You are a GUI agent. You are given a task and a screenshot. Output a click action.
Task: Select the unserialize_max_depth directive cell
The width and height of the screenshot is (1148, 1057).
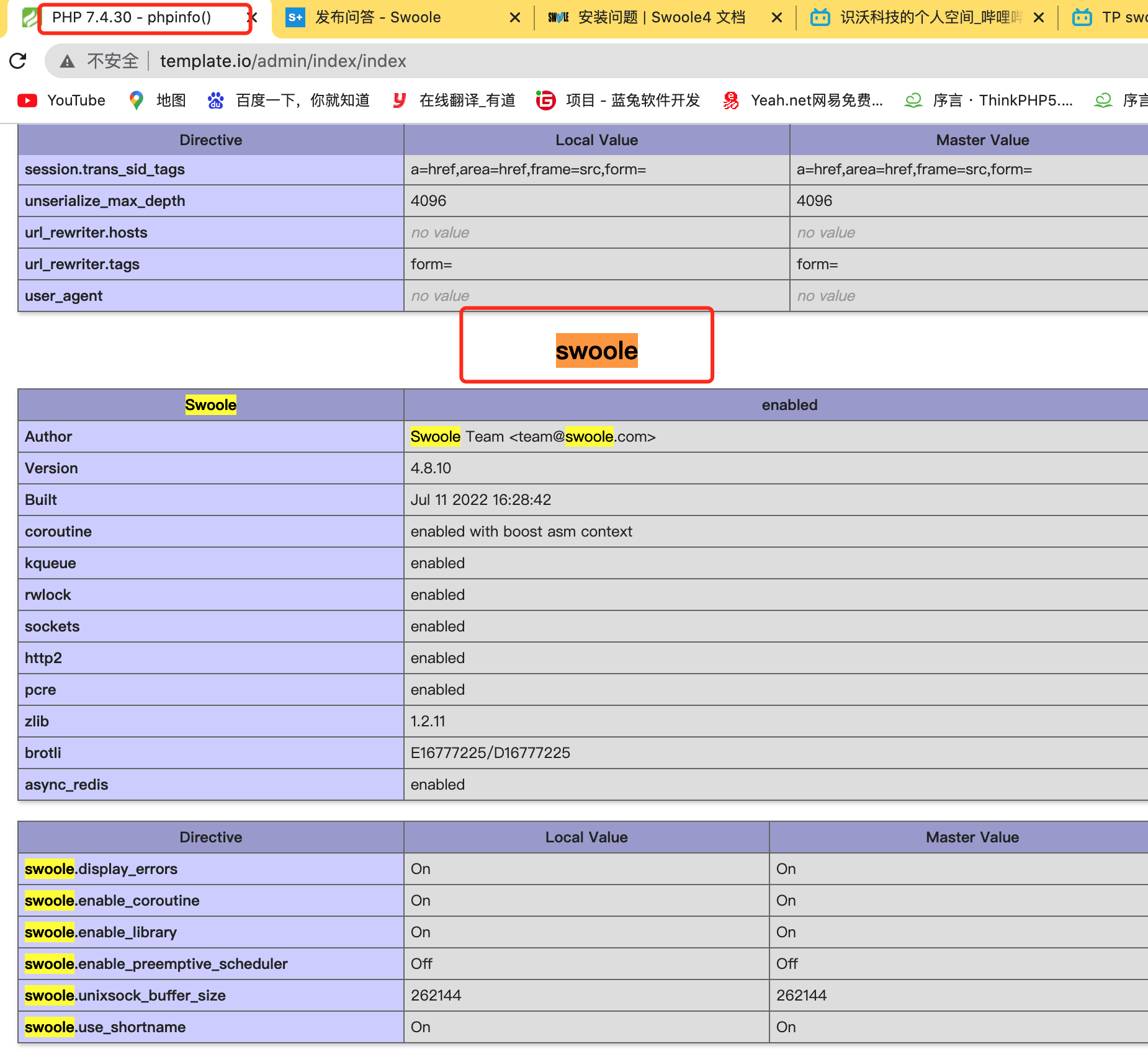(x=211, y=201)
